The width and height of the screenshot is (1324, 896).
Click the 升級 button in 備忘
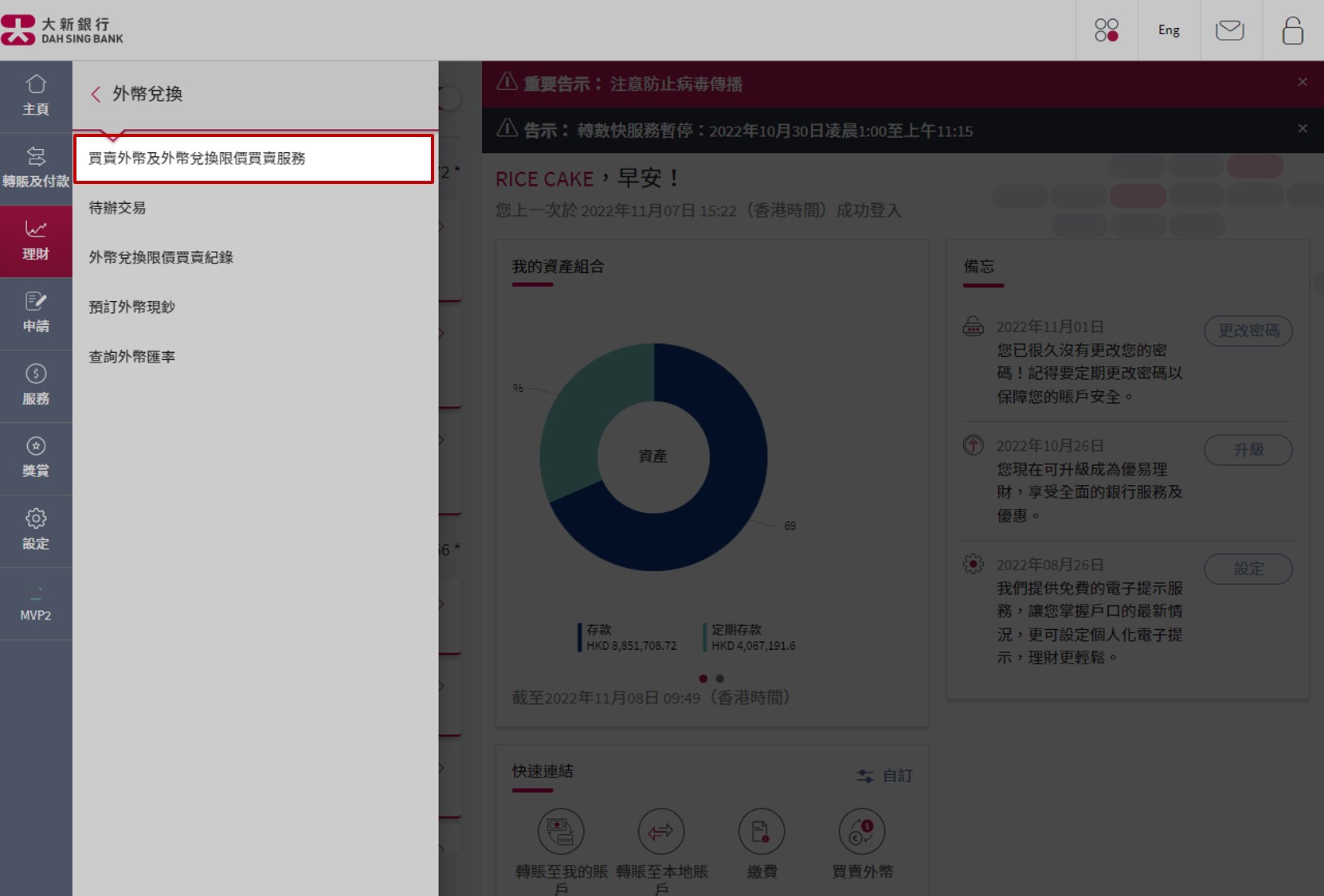(1248, 450)
